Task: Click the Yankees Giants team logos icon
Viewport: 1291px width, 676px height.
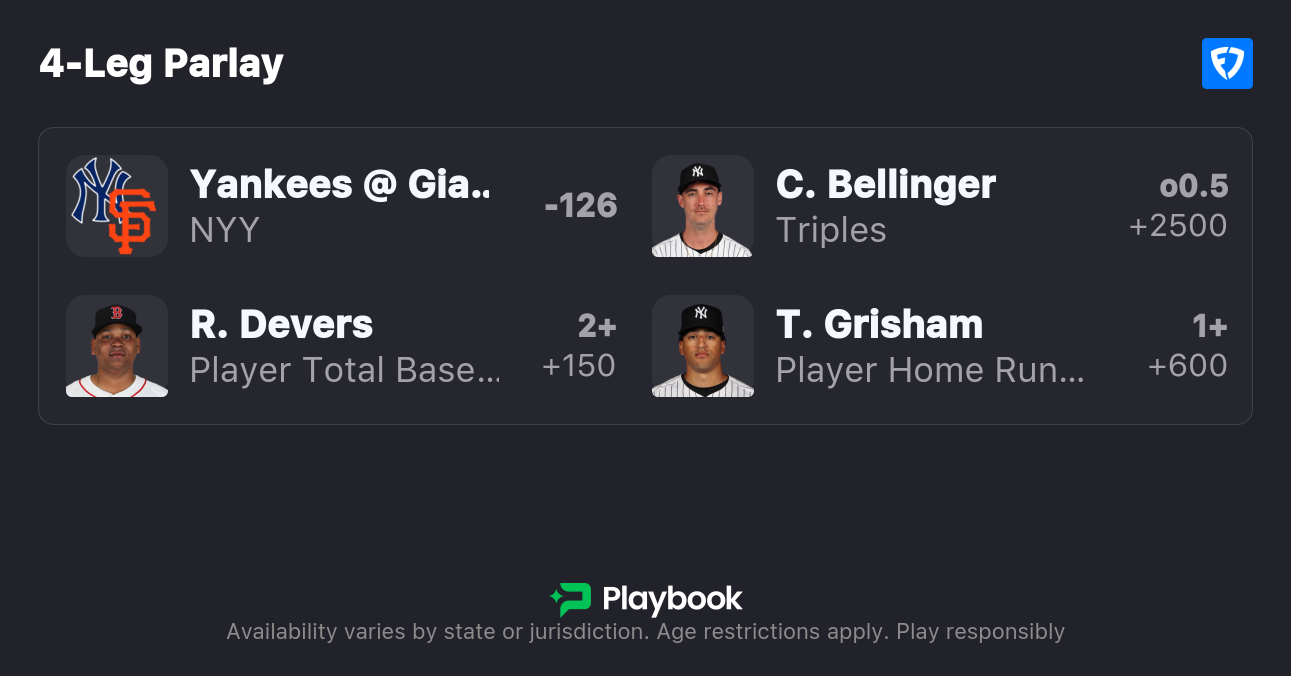Action: 117,206
